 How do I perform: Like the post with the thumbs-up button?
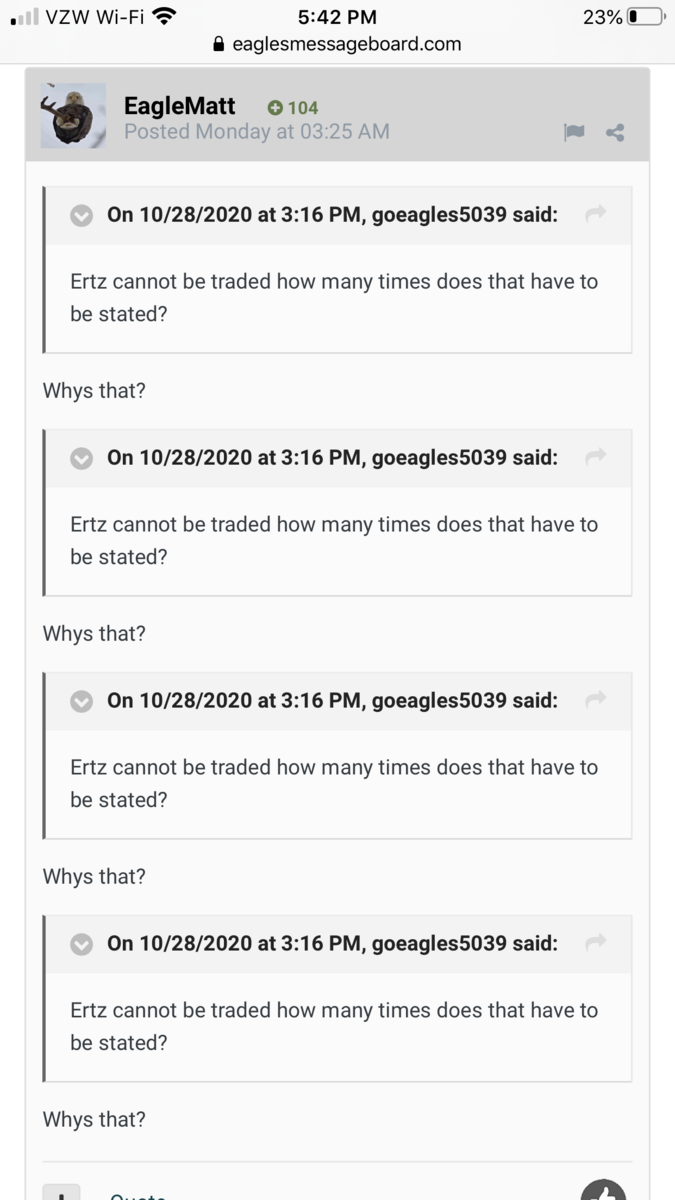(x=603, y=1190)
